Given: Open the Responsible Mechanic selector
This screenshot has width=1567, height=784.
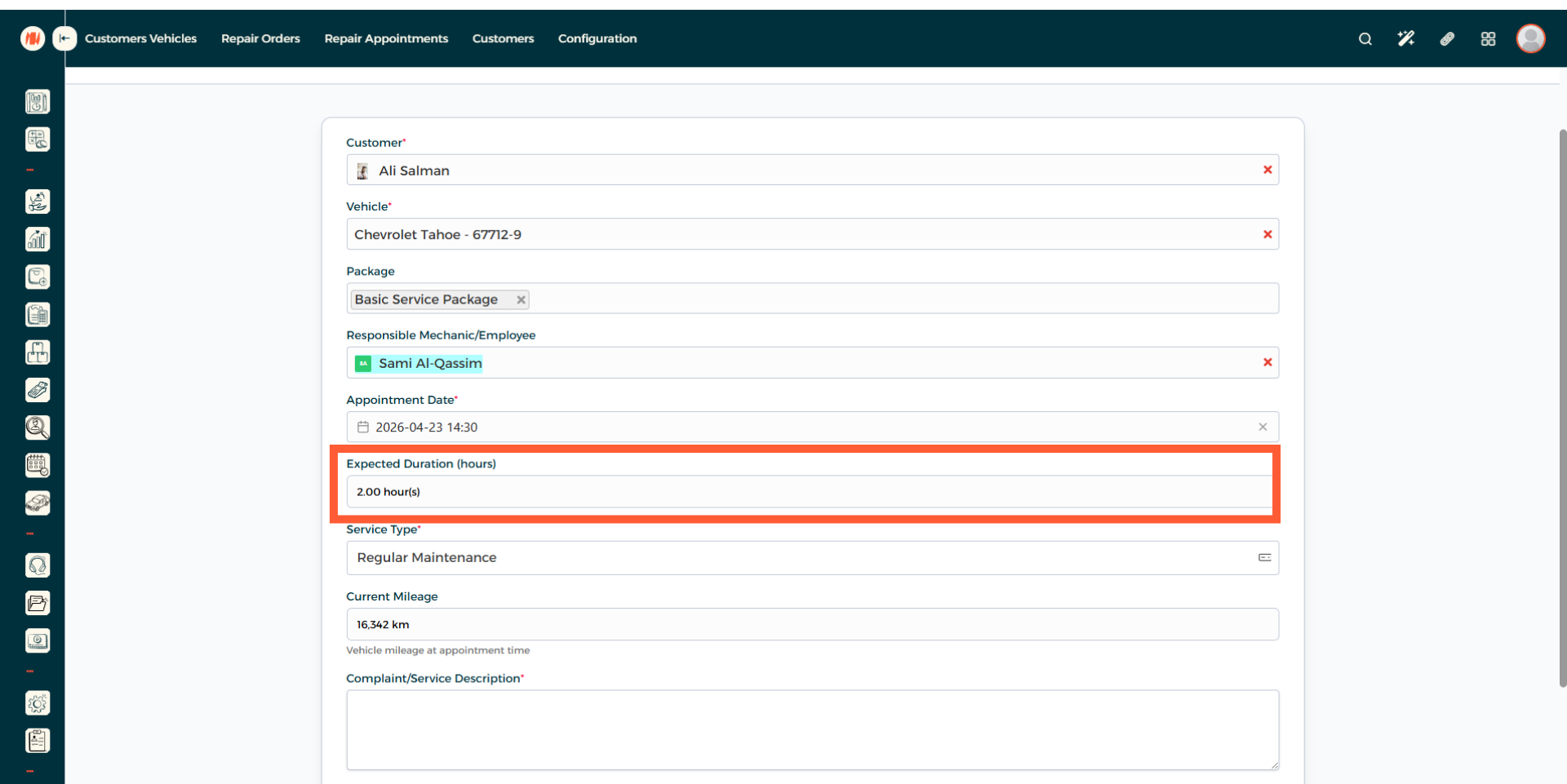Looking at the screenshot, I should [x=816, y=363].
